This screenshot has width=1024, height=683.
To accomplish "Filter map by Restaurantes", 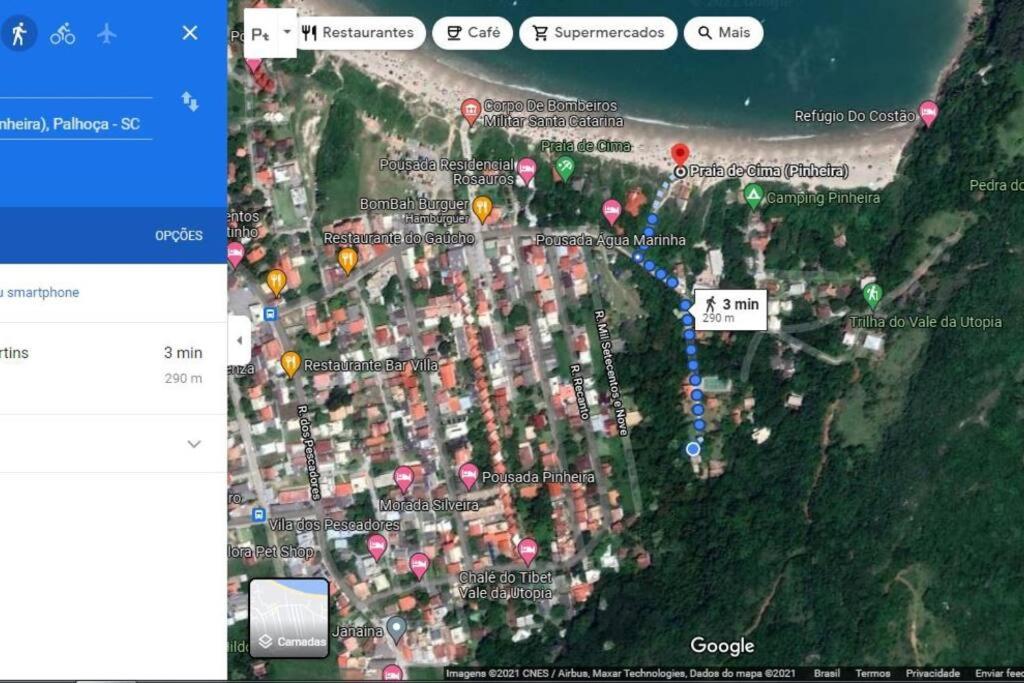I will pos(359,33).
